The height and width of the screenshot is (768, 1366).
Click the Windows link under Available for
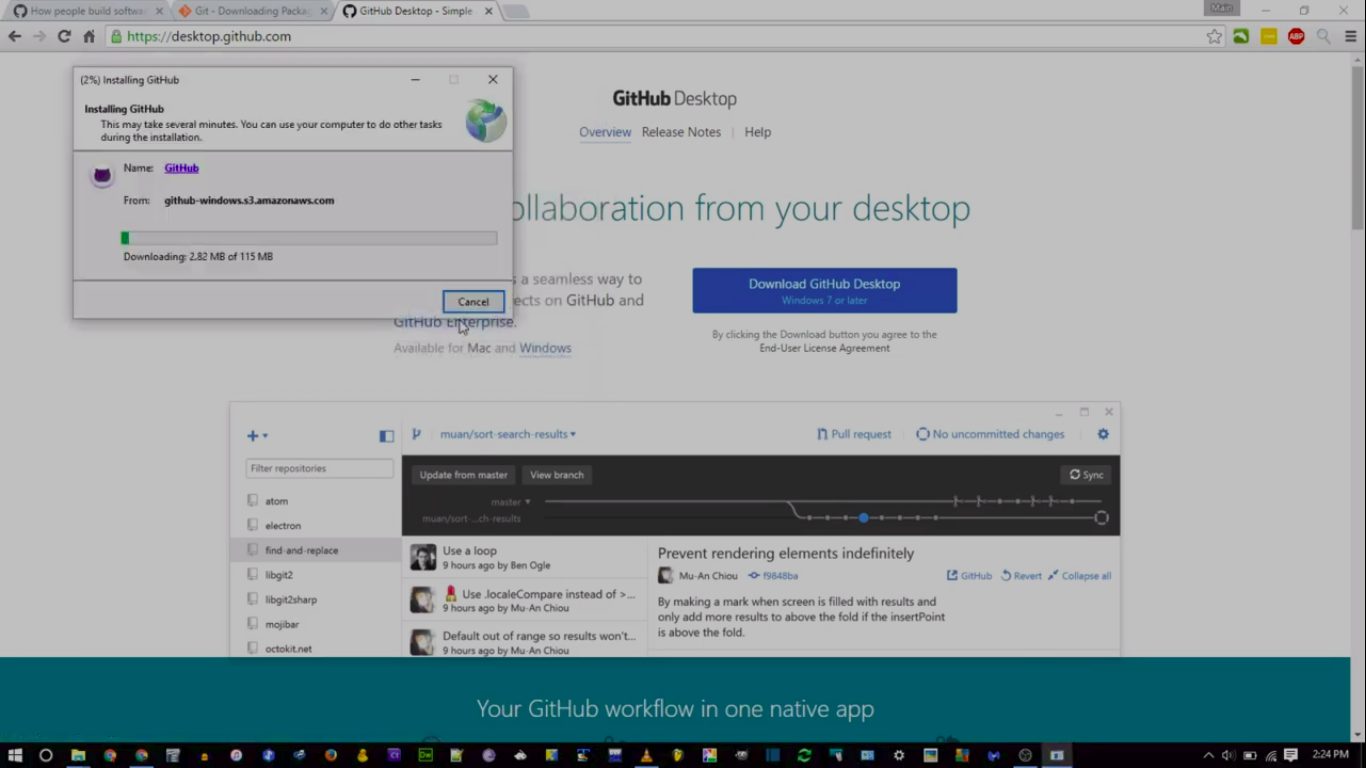click(x=545, y=348)
